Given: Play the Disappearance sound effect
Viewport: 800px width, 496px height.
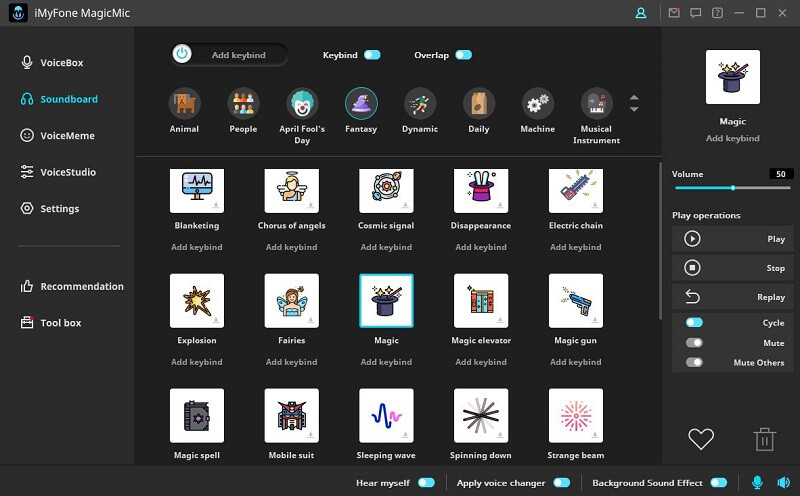Looking at the screenshot, I should point(481,190).
